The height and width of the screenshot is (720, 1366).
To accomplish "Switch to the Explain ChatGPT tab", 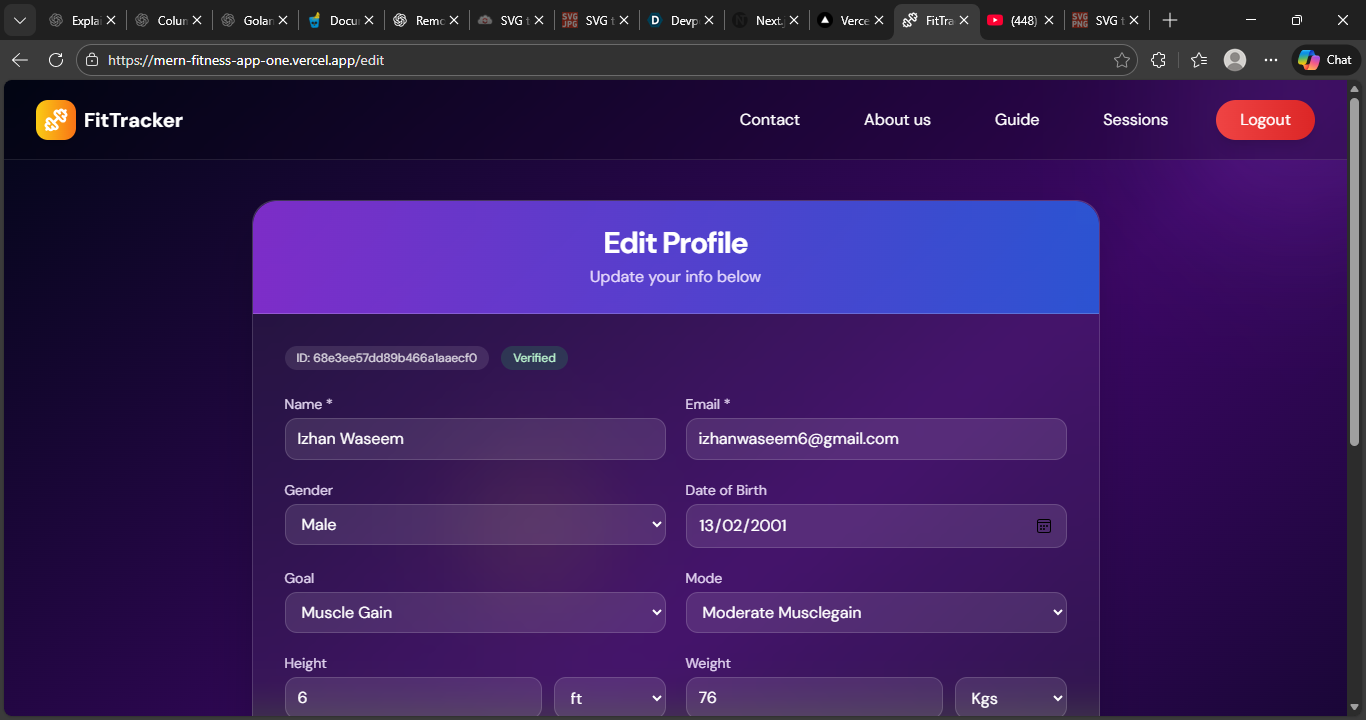I will pos(82,20).
